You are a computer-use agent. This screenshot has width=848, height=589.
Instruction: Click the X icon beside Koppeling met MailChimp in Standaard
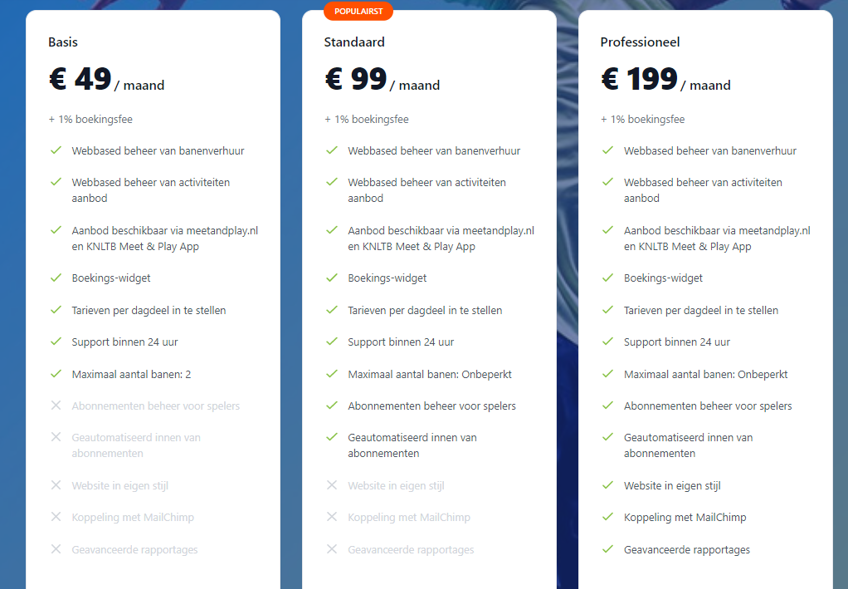pyautogui.click(x=332, y=517)
